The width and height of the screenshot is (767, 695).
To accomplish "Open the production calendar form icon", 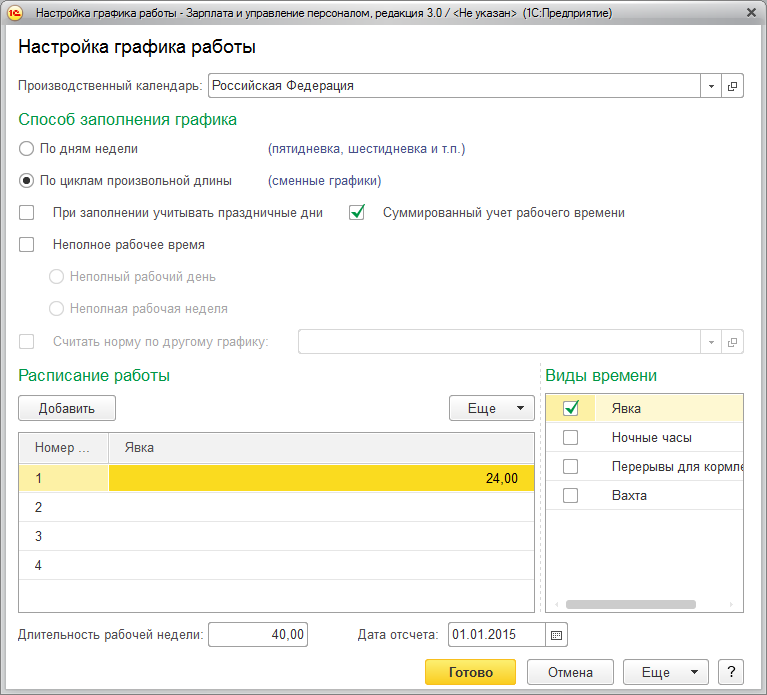I will click(x=733, y=86).
